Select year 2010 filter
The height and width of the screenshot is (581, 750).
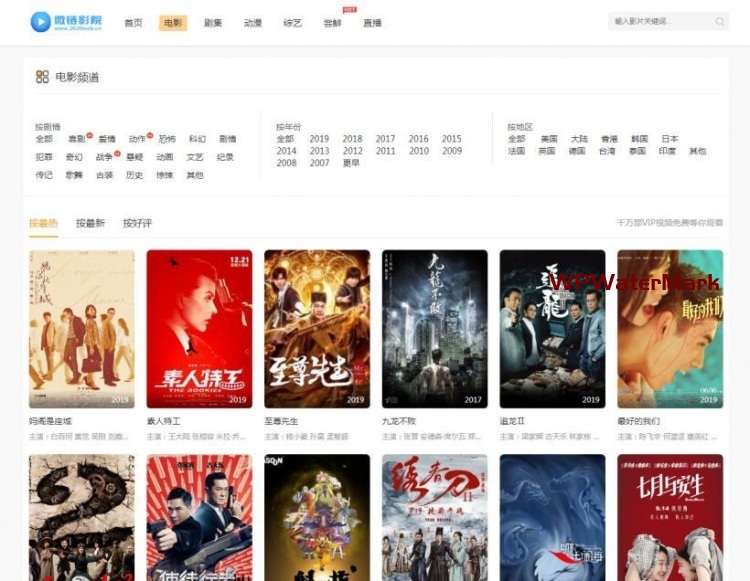pyautogui.click(x=419, y=151)
